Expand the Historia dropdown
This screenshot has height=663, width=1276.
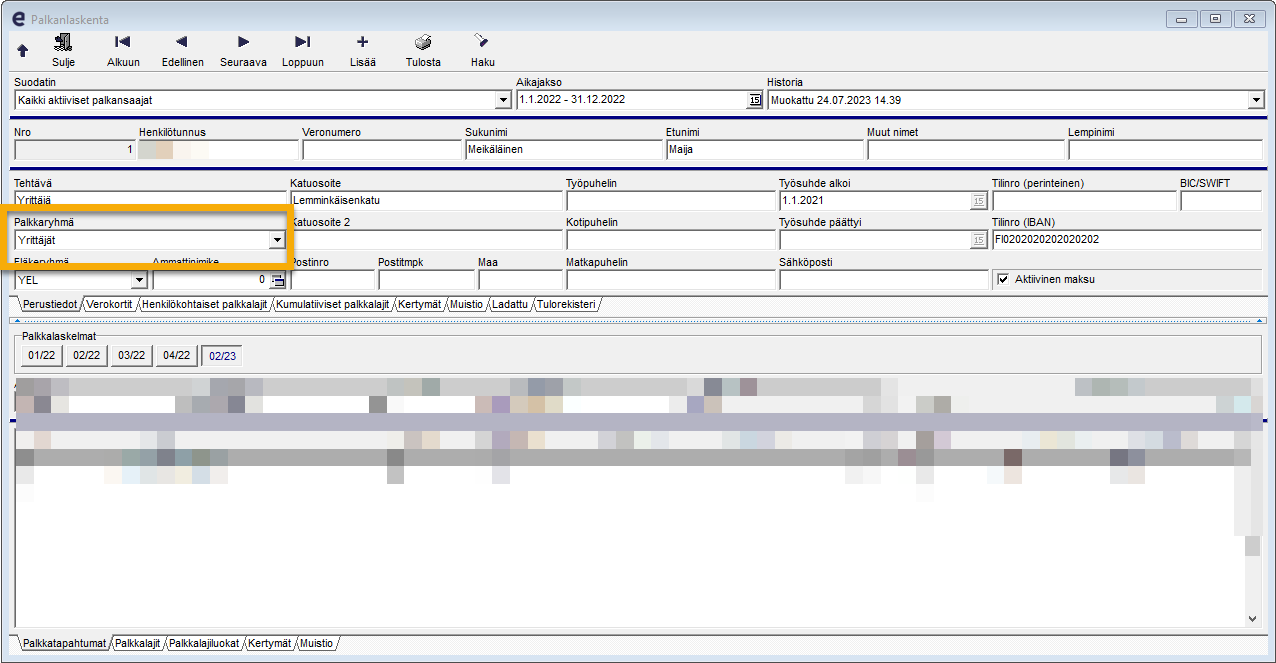(1256, 100)
